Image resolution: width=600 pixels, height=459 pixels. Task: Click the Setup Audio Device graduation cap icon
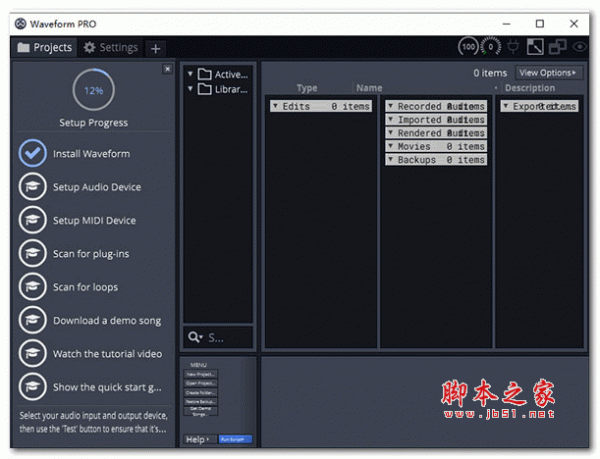pos(33,187)
